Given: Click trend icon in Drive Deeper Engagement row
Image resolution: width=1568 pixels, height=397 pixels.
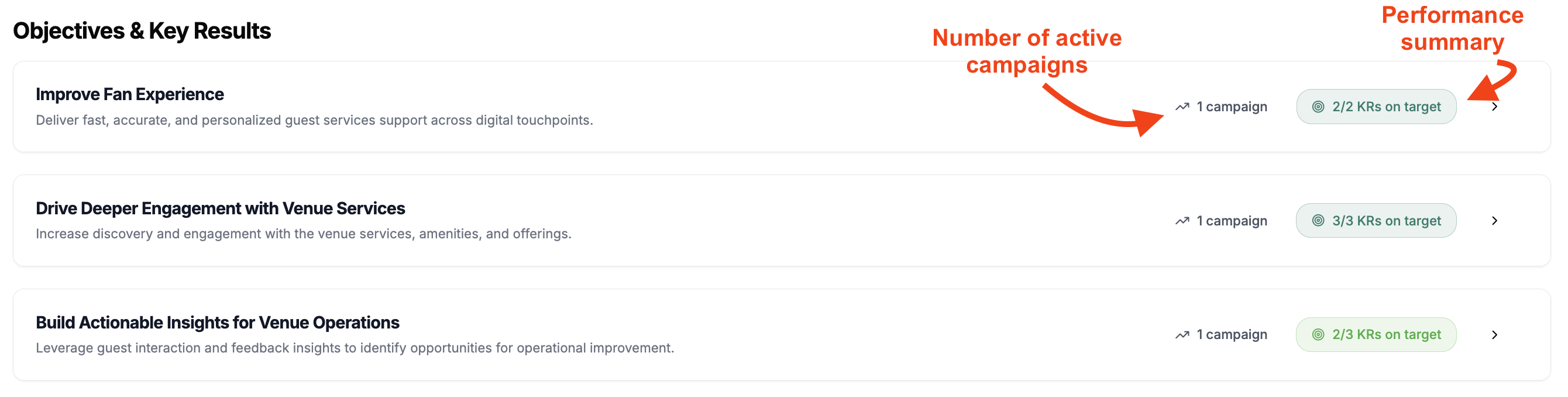Looking at the screenshot, I should click(x=1182, y=221).
